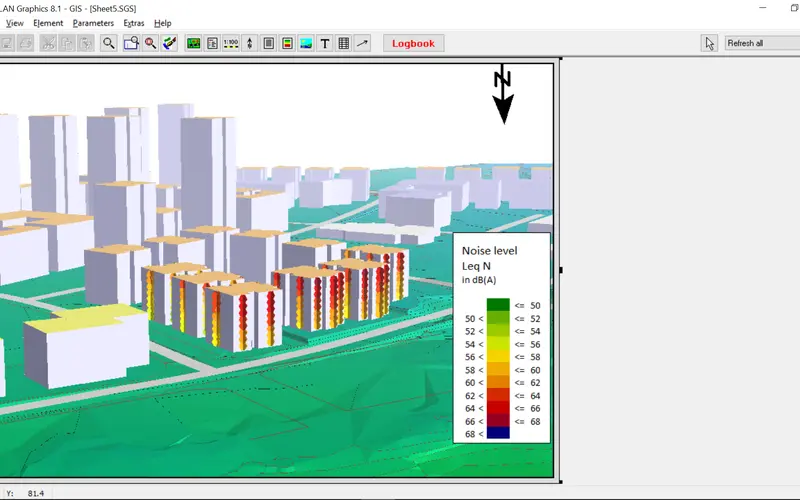
Task: Choose the text T tool
Action: click(325, 43)
